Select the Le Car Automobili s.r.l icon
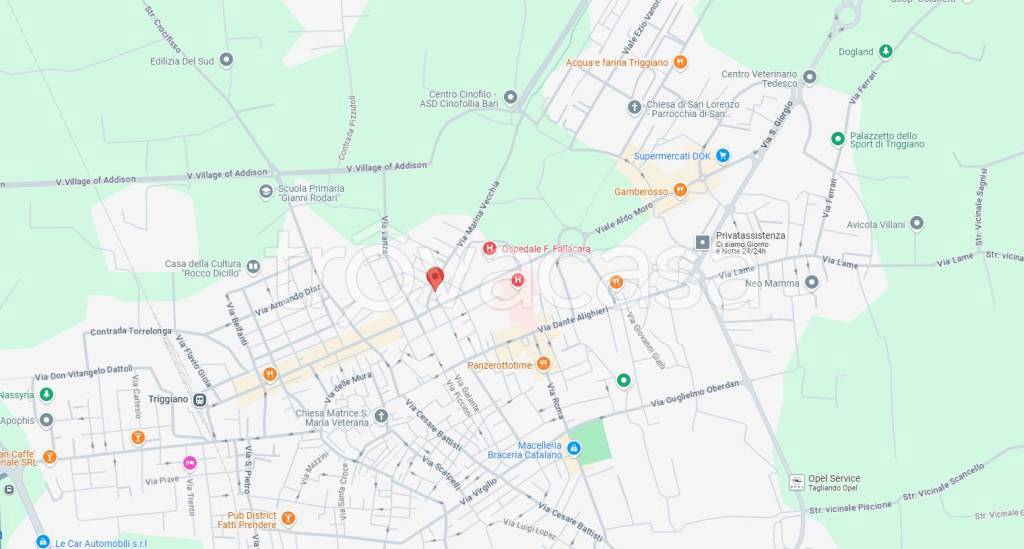Viewport: 1024px width, 549px height. pos(42,541)
